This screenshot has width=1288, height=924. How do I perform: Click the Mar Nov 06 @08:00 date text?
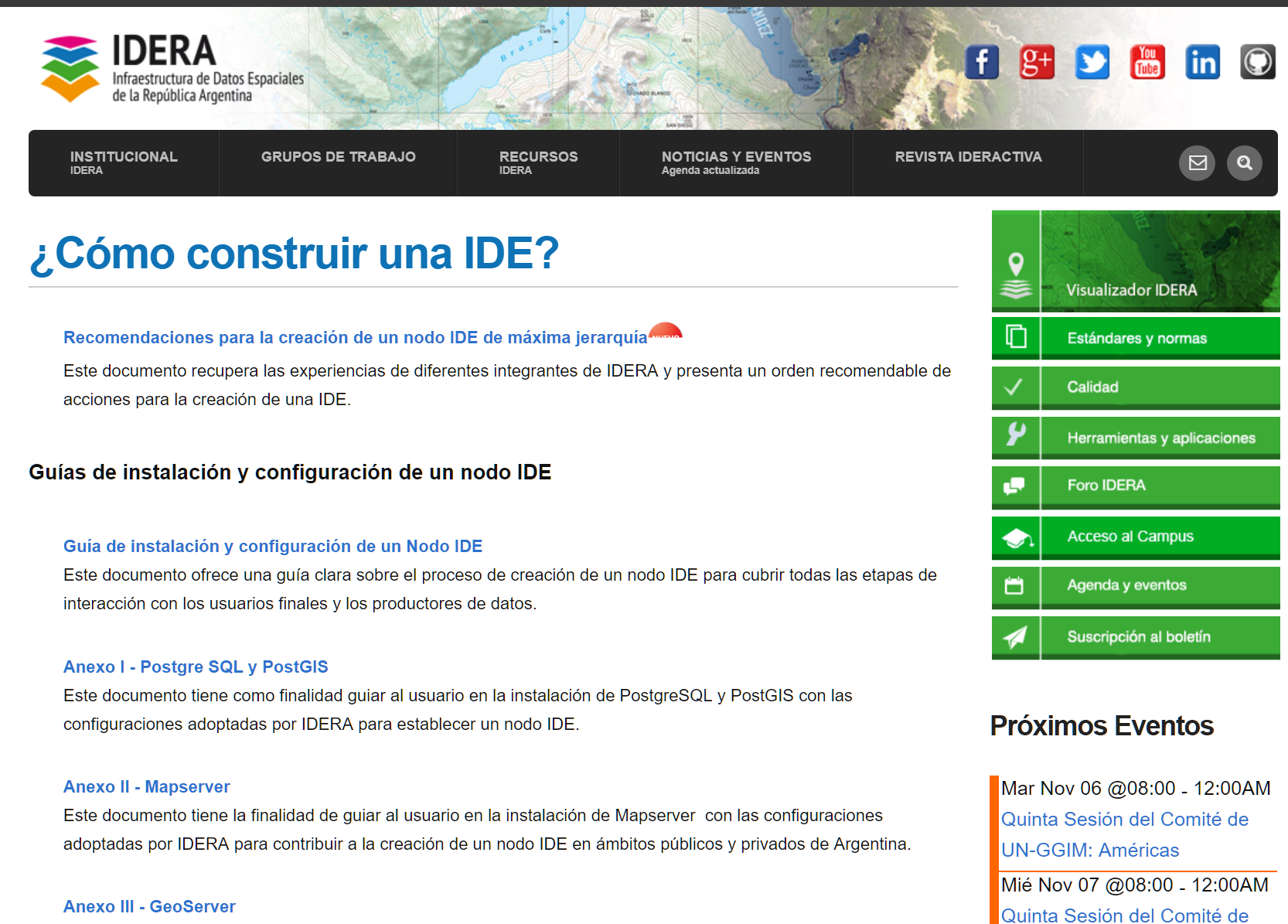[x=1136, y=788]
